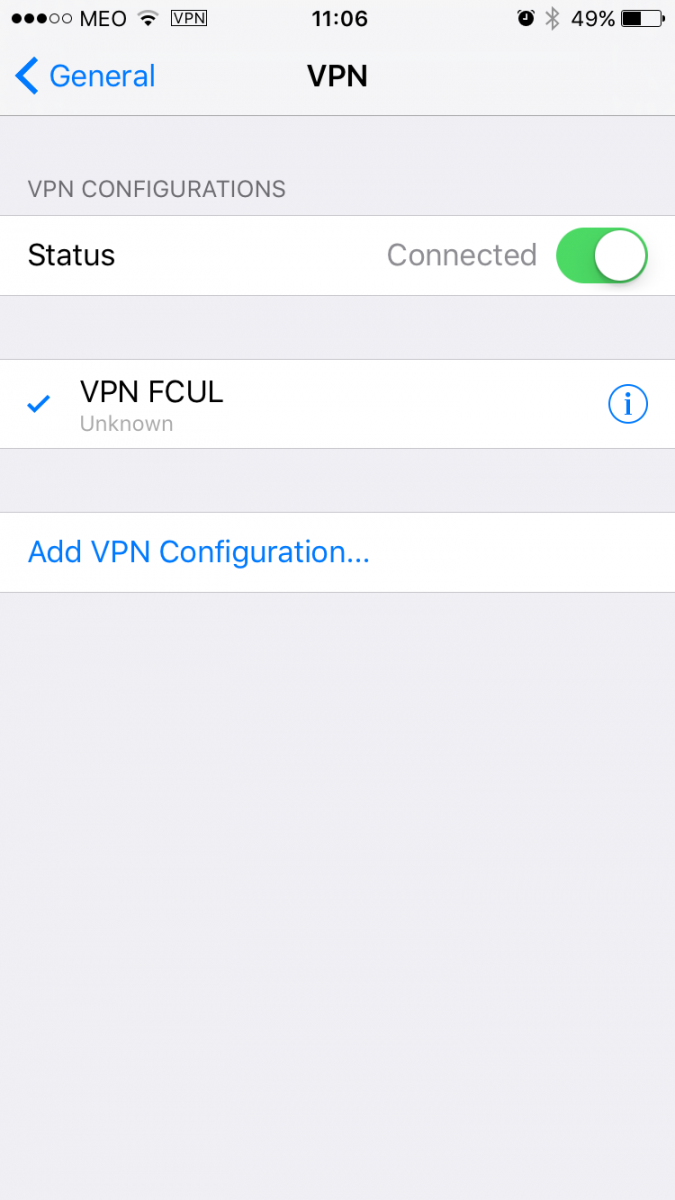Tap the cellular signal strength dots

(x=43, y=18)
